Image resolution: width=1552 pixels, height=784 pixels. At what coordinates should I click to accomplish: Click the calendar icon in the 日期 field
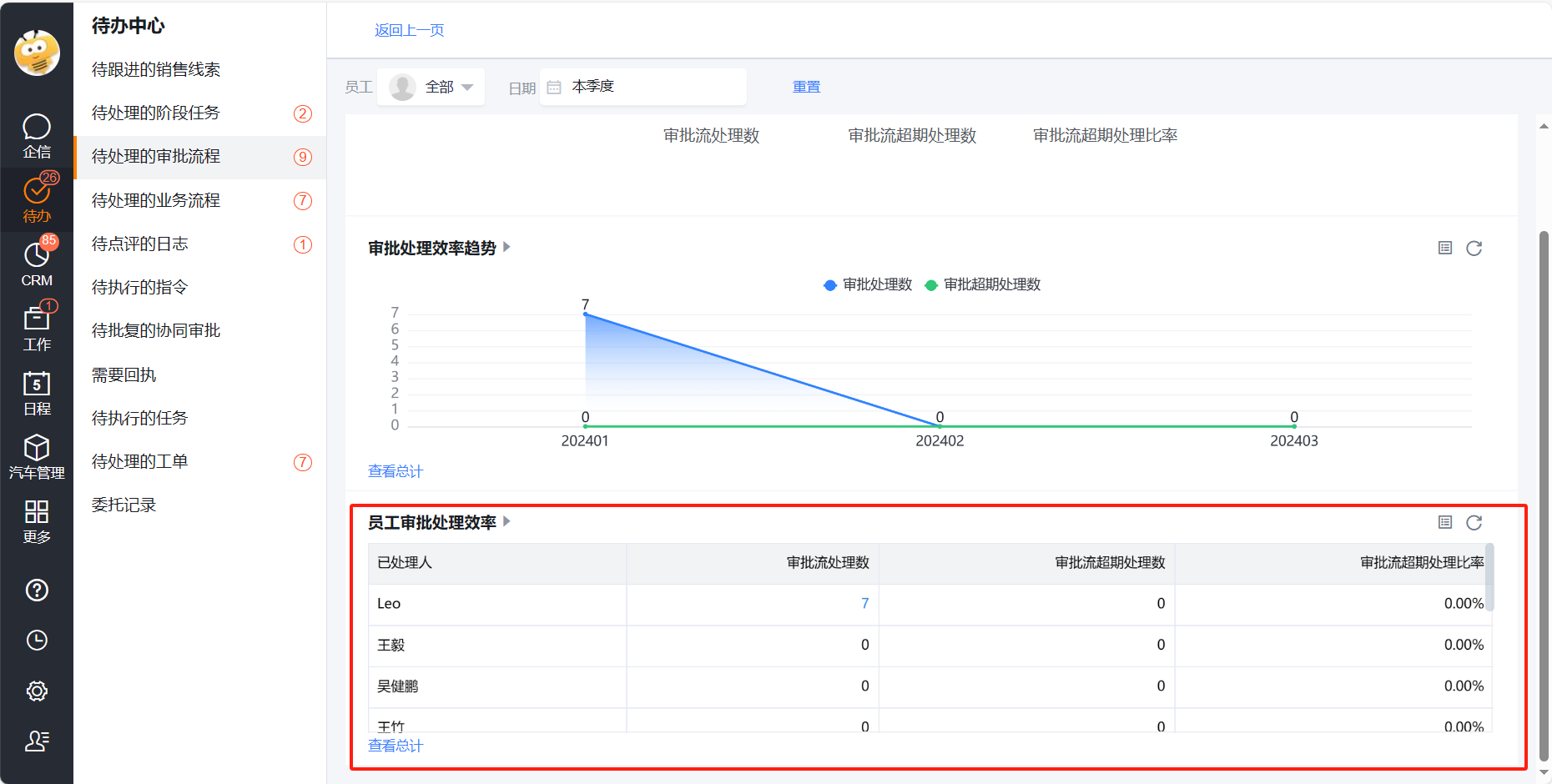[x=553, y=87]
